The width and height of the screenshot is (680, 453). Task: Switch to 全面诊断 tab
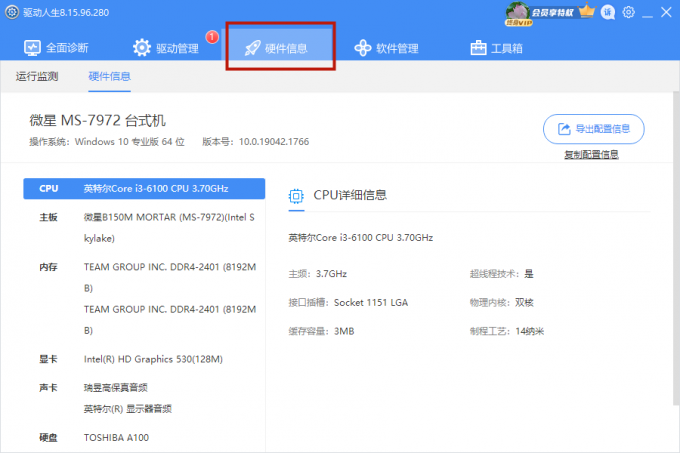click(x=56, y=48)
